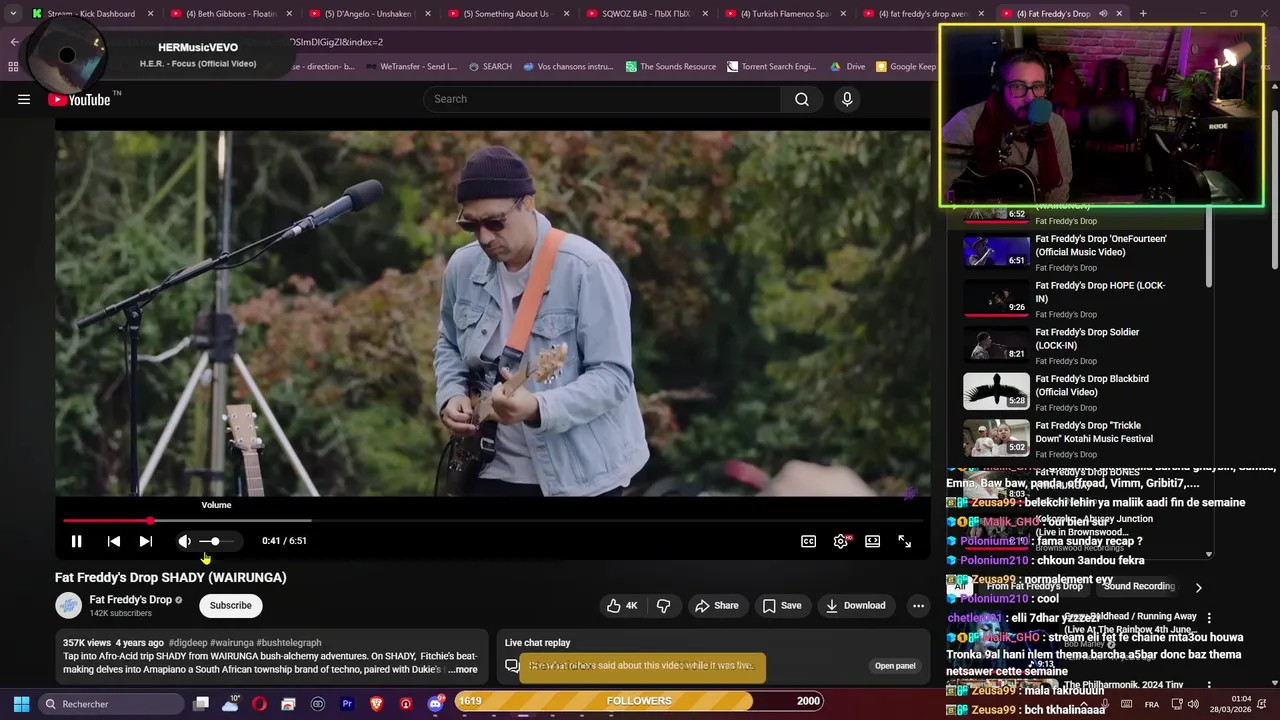The height and width of the screenshot is (720, 1280).
Task: Open Discord from taskbar
Action: [435, 704]
